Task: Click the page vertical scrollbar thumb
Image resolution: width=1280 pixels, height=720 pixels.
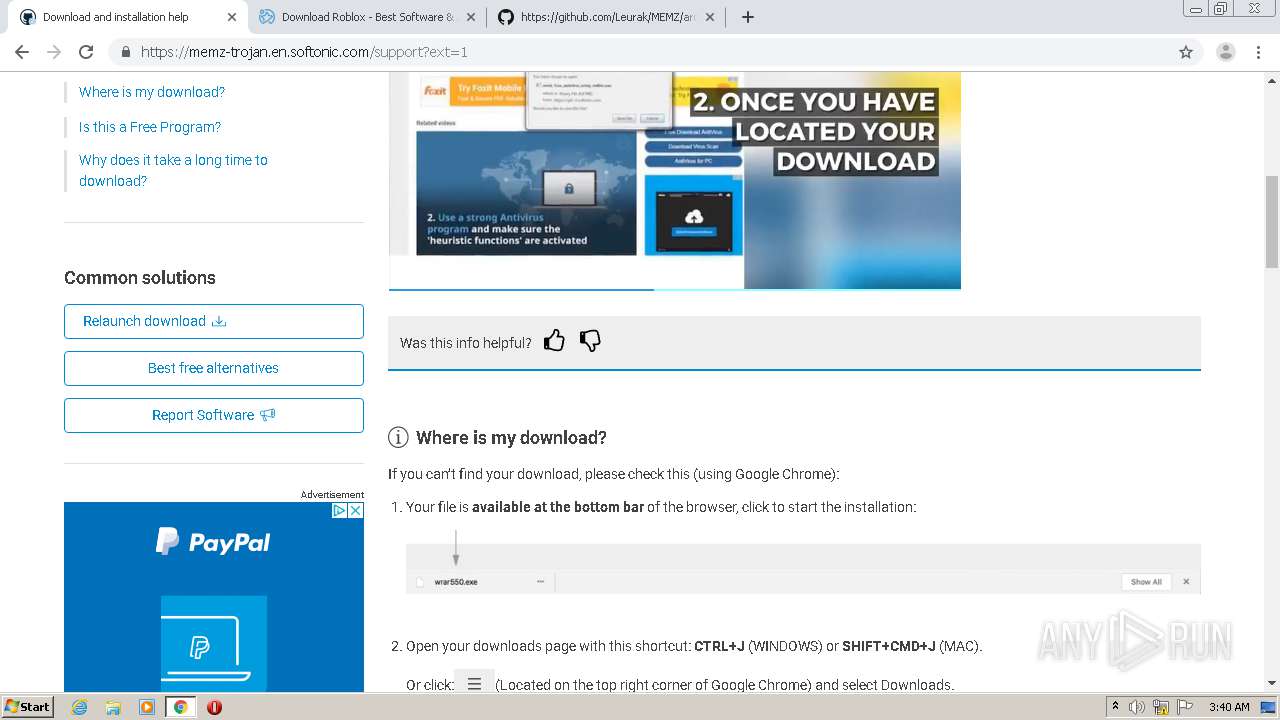Action: [x=1272, y=221]
